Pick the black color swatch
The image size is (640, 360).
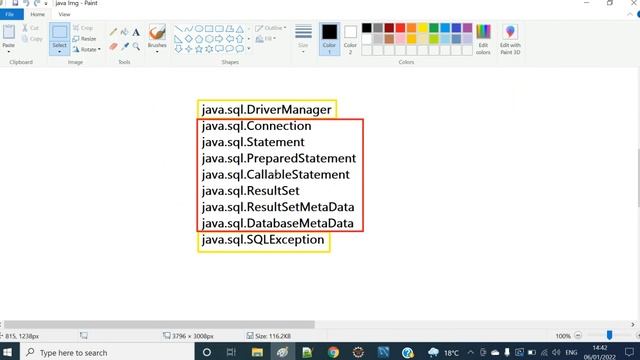pos(367,28)
